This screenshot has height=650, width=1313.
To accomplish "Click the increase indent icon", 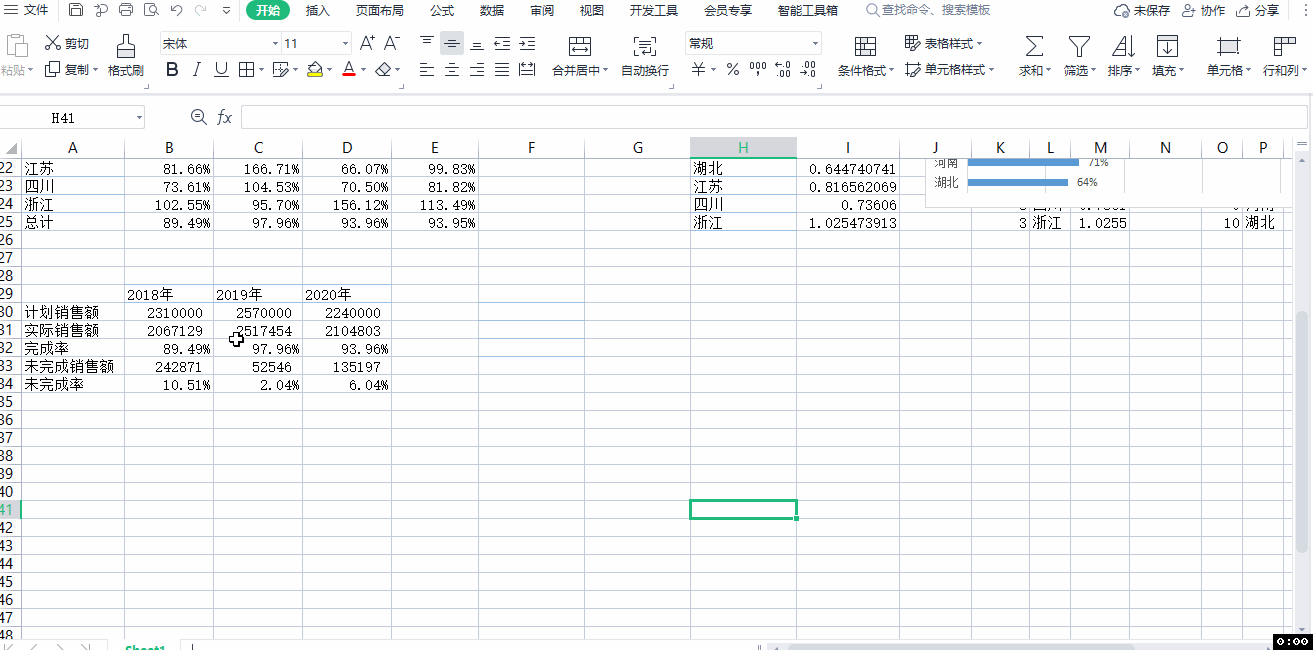I will (x=526, y=44).
